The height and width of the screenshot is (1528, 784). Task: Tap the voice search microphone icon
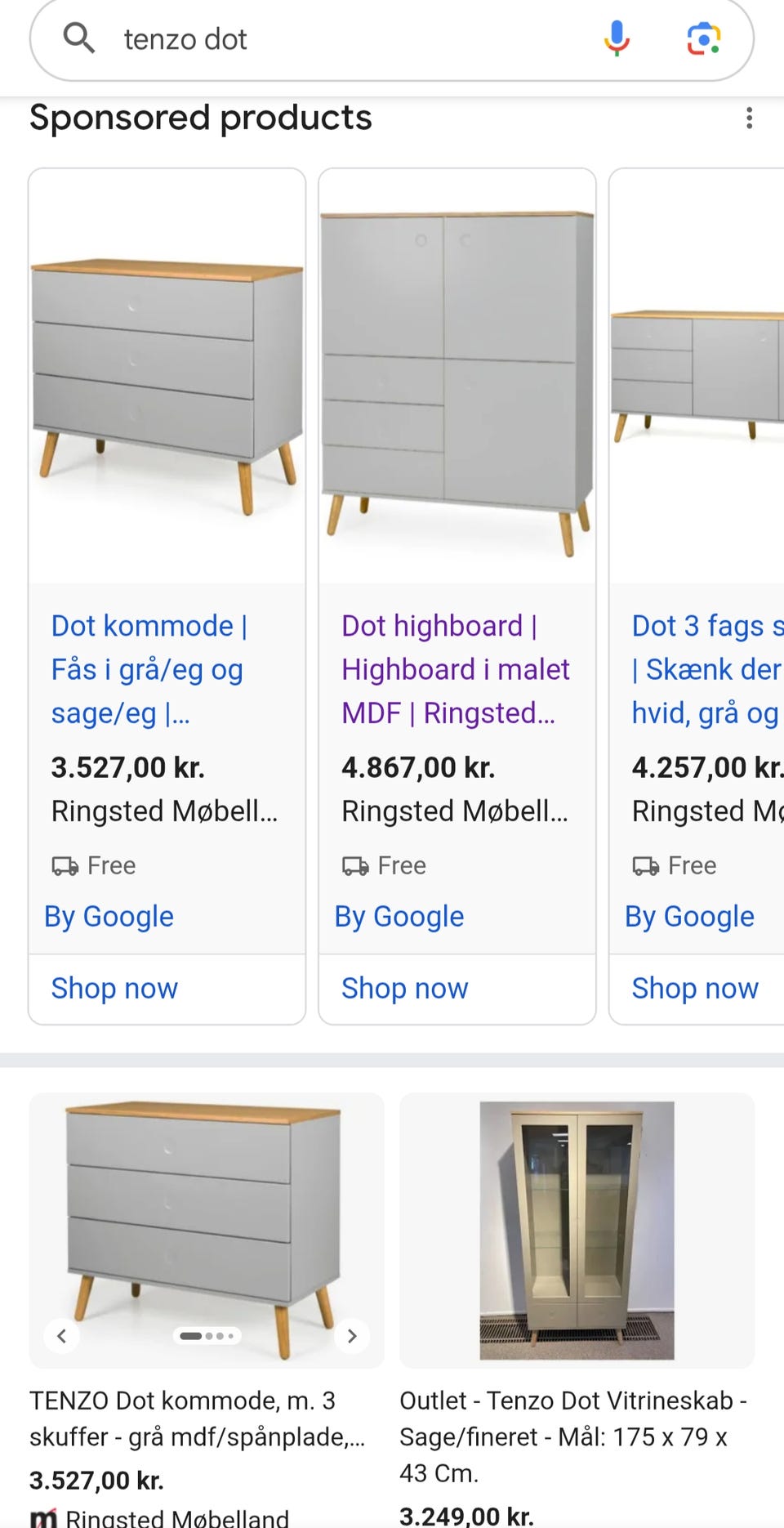617,38
